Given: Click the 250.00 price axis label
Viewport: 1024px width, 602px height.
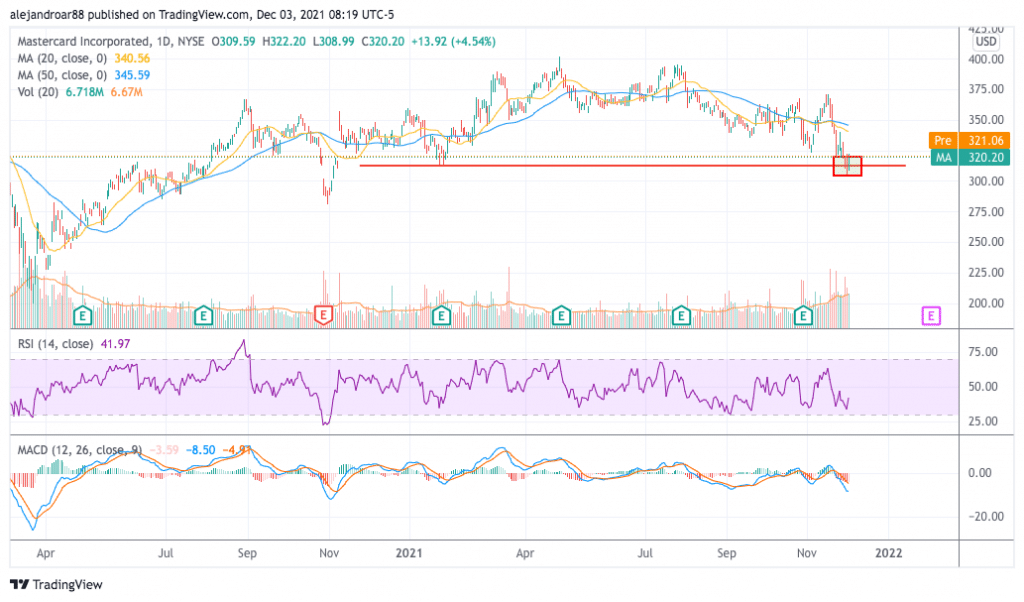Looking at the screenshot, I should 985,242.
